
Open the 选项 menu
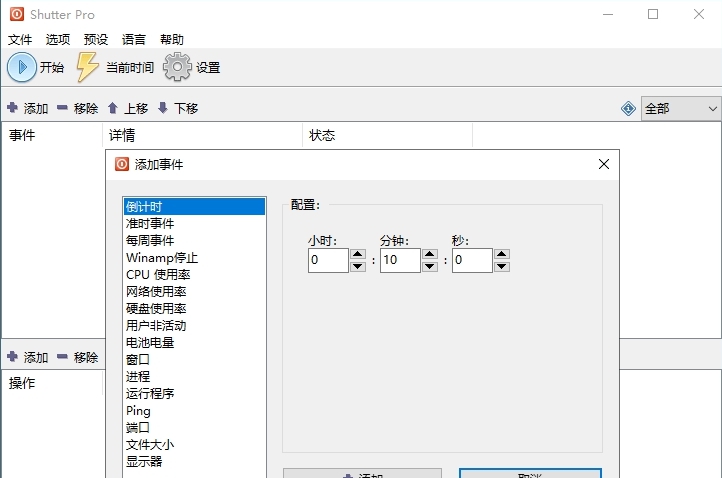[58, 40]
